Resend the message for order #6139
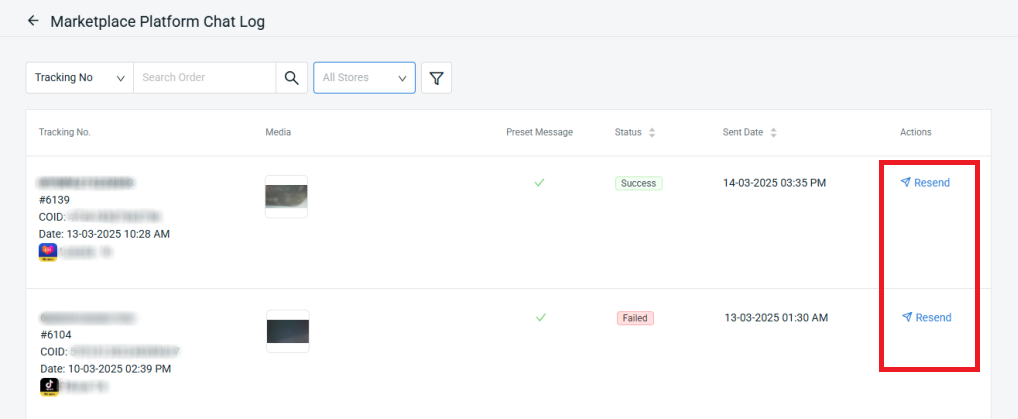The image size is (1018, 419). click(925, 183)
